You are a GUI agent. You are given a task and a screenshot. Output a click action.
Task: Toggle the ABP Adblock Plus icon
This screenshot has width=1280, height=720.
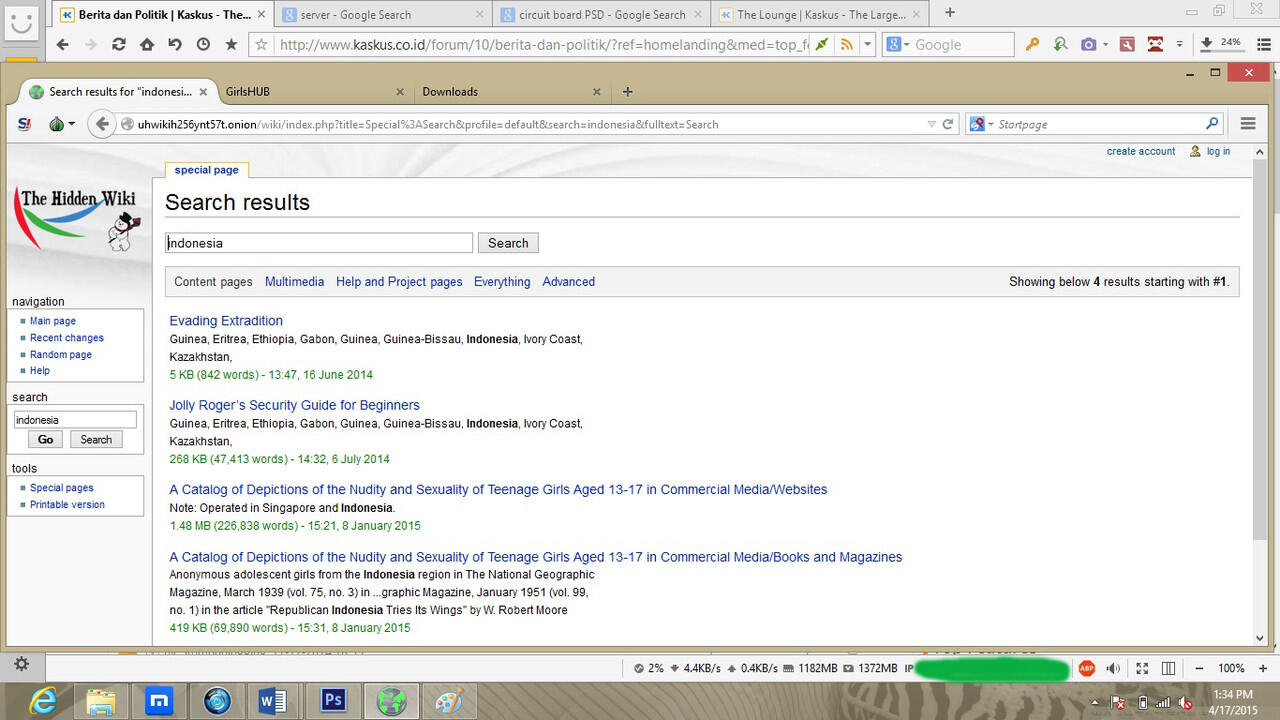click(x=1086, y=668)
